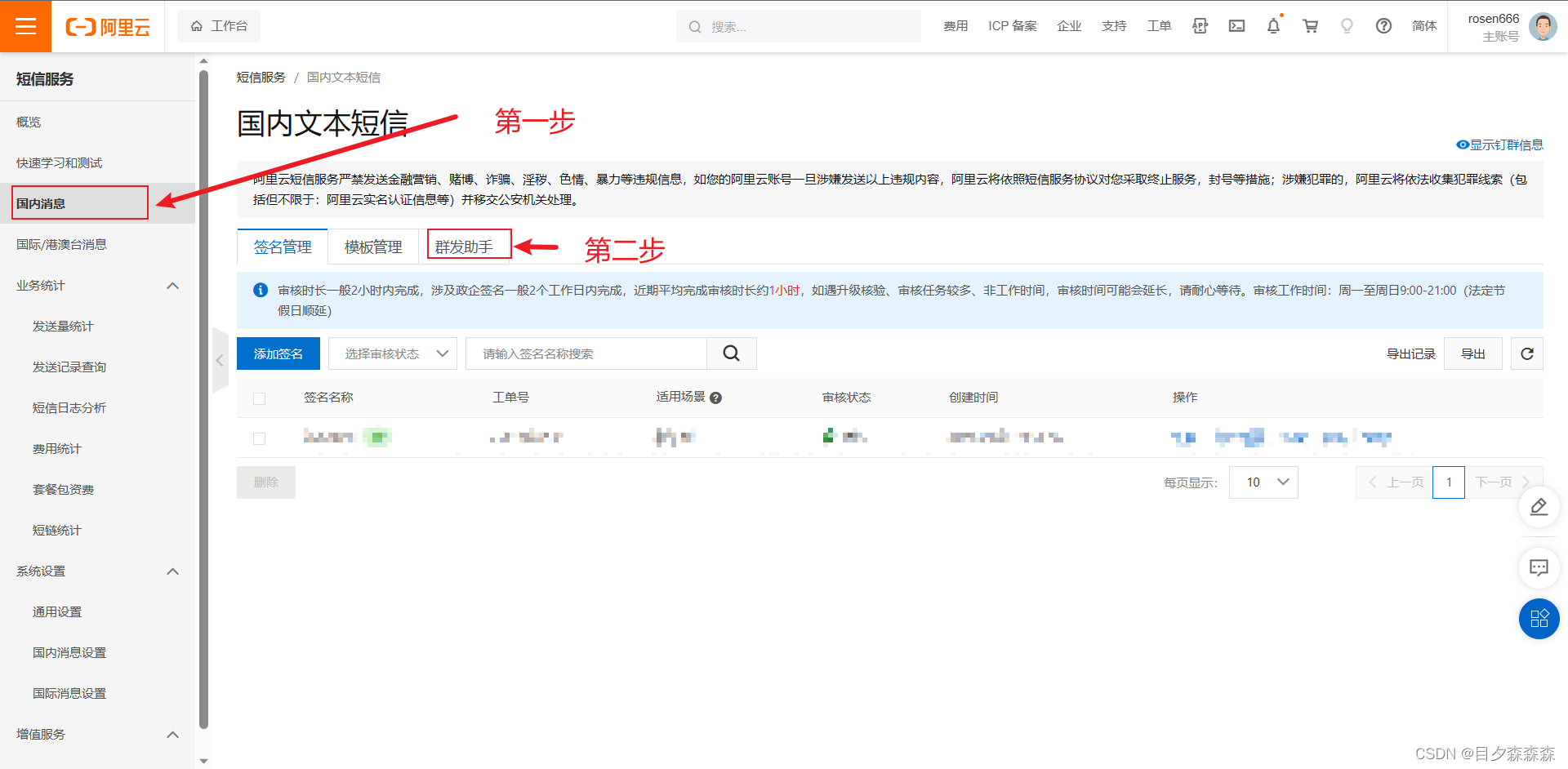Screen dimensions: 1568x769
Task: Click the 短信服务 breadcrumb link
Action: (261, 77)
